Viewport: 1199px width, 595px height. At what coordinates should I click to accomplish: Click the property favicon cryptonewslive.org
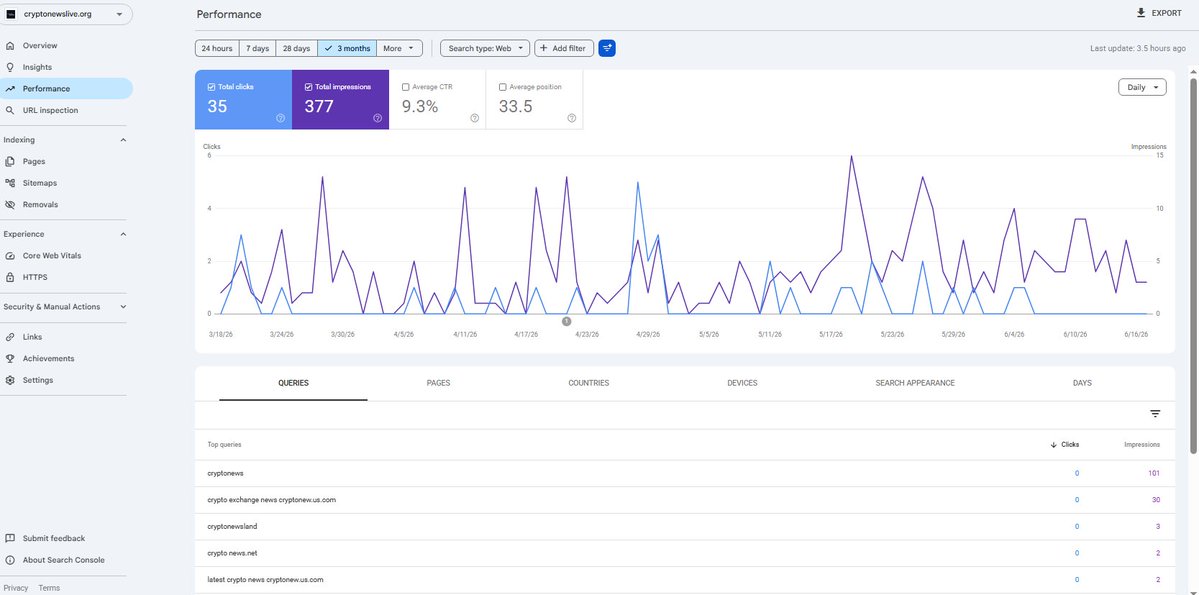point(11,14)
